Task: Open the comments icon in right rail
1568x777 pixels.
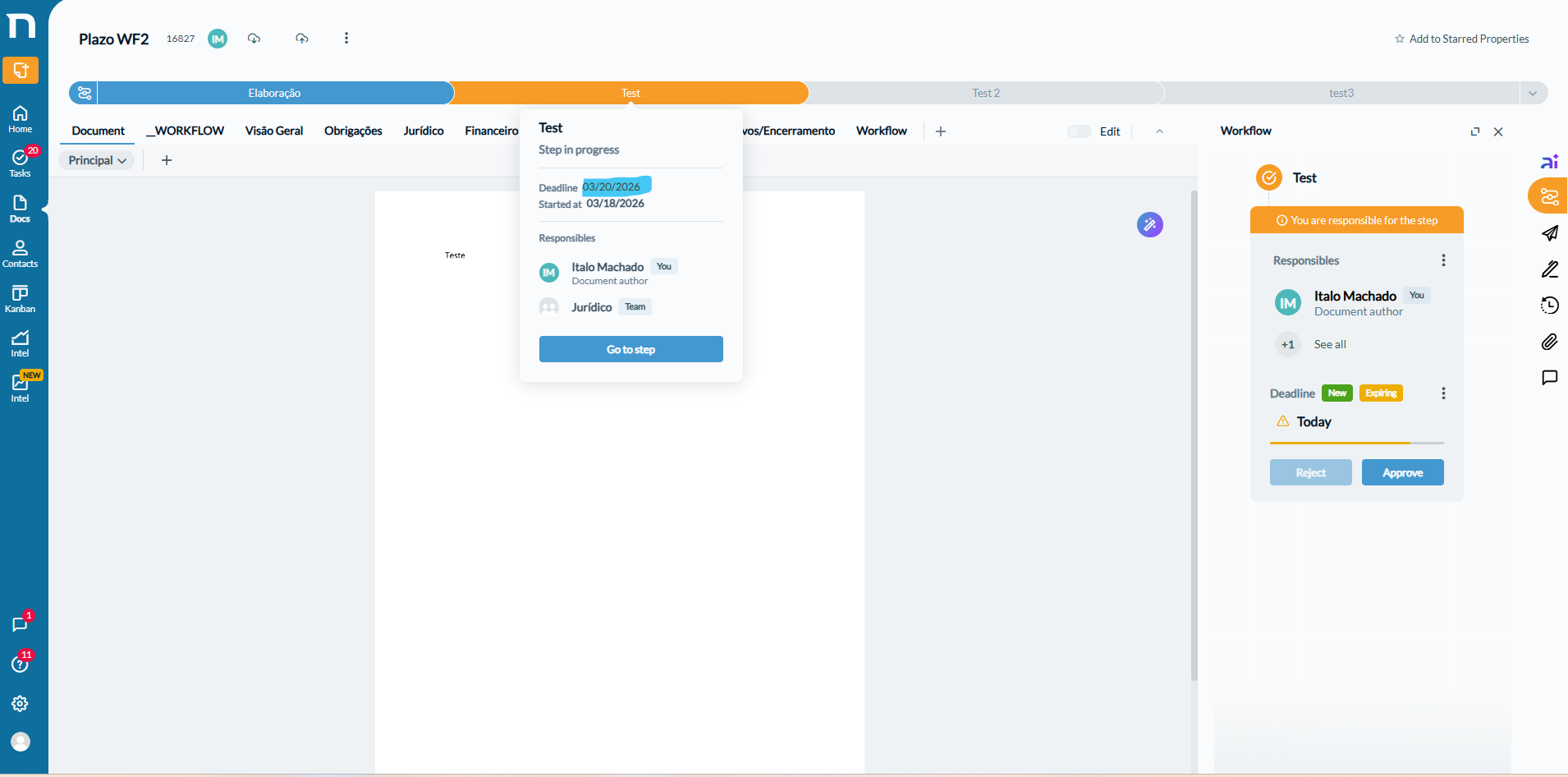Action: [x=1550, y=378]
